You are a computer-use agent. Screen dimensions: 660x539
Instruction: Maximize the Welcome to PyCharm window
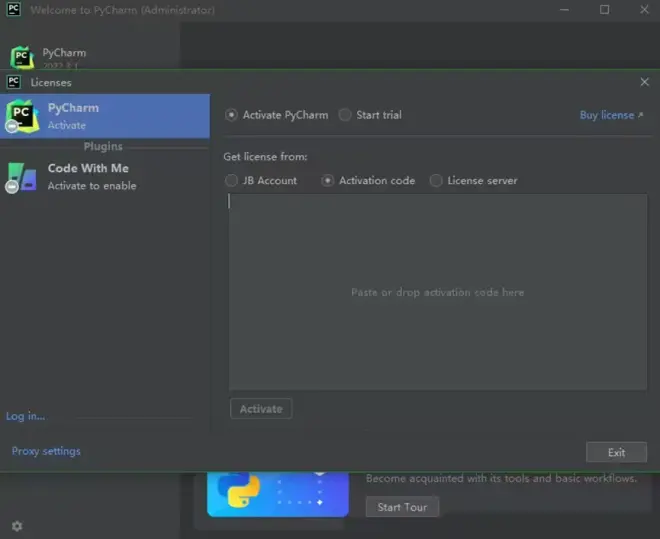604,10
